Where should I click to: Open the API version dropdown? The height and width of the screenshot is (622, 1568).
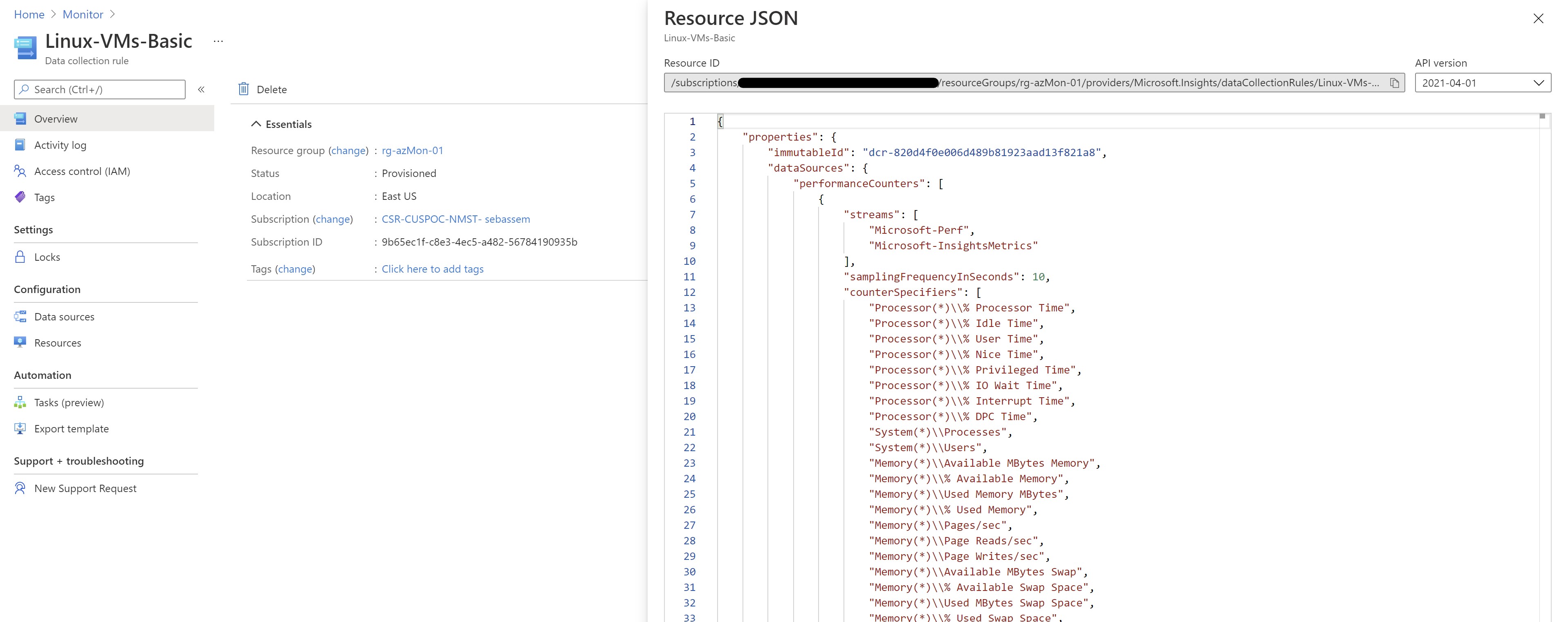pos(1482,83)
